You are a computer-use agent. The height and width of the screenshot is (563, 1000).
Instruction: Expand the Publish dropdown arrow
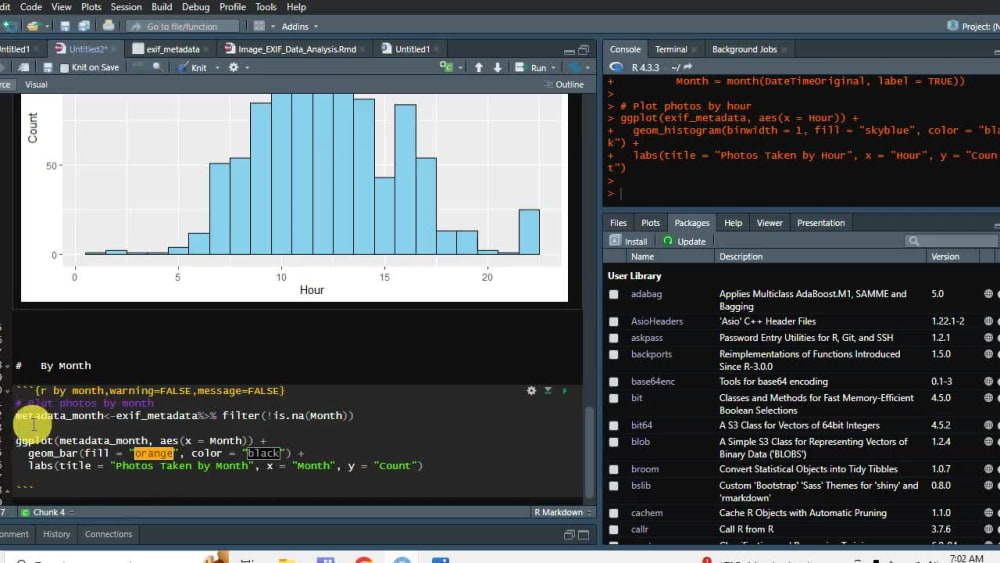click(587, 68)
